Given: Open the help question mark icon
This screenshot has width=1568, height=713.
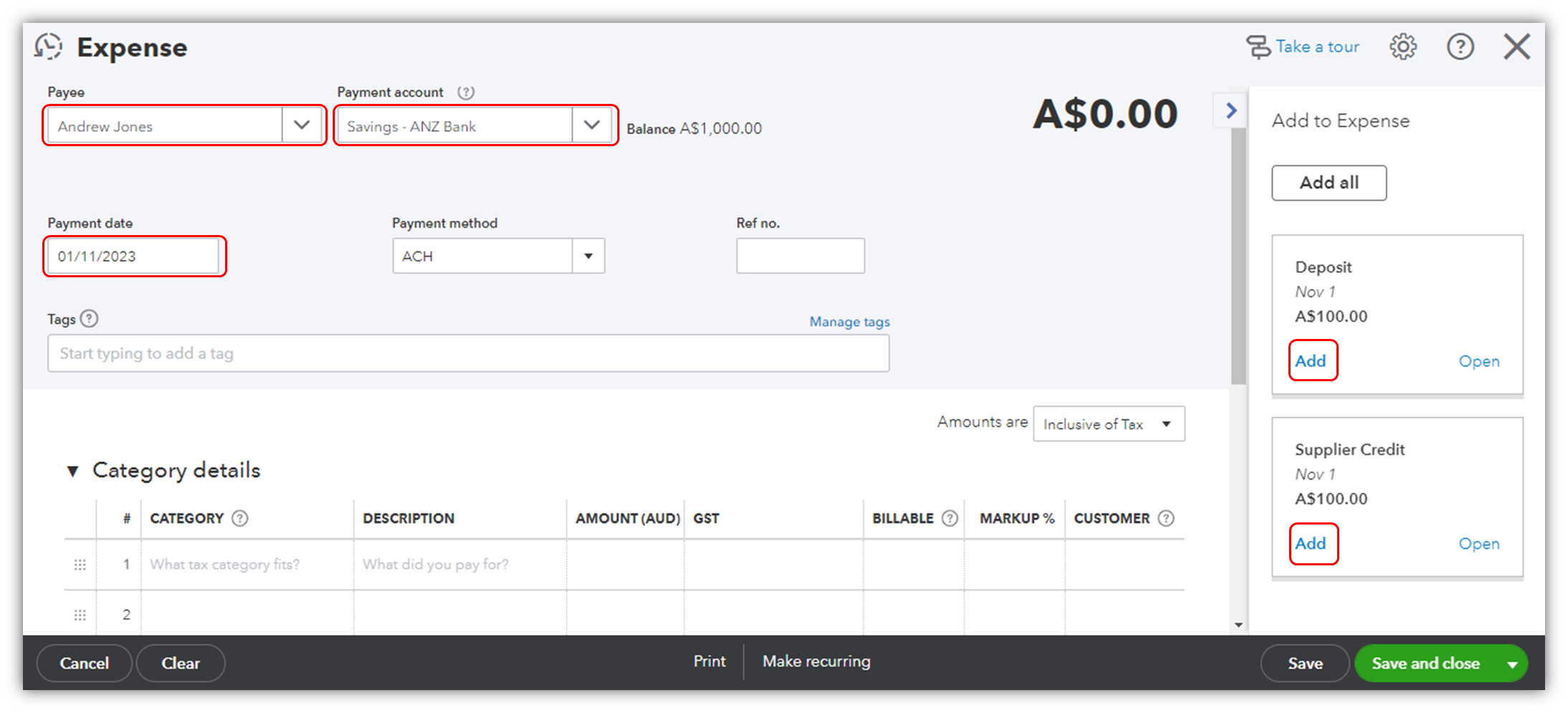Looking at the screenshot, I should [1460, 47].
